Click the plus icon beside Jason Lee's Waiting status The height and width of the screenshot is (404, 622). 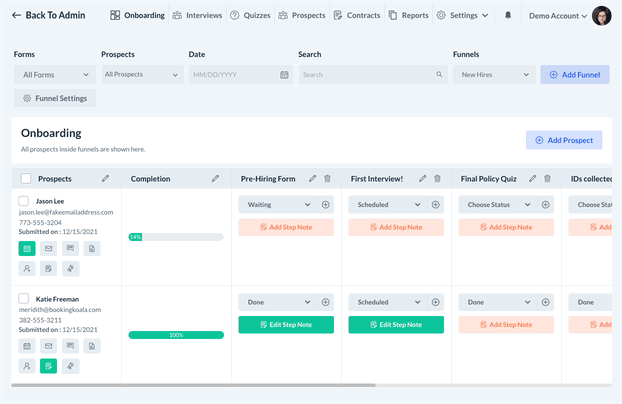tap(326, 204)
